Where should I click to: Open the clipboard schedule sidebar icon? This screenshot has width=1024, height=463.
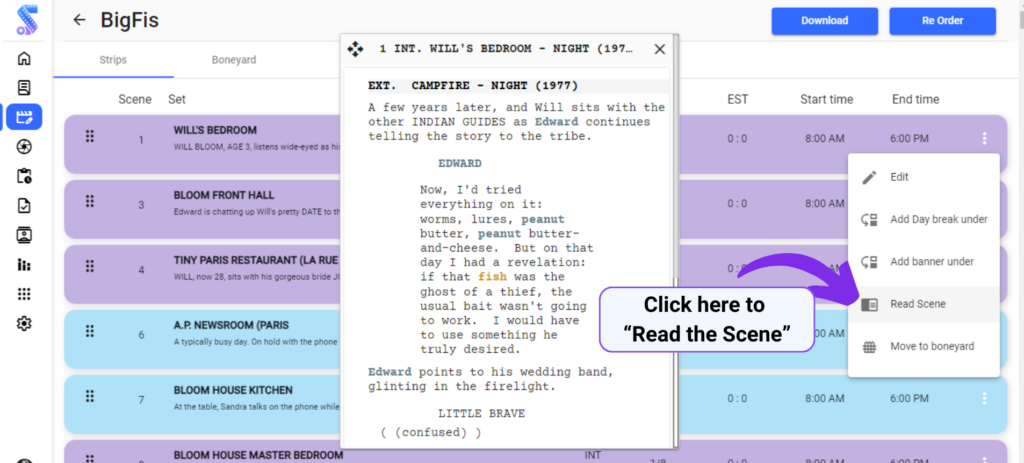click(24, 176)
